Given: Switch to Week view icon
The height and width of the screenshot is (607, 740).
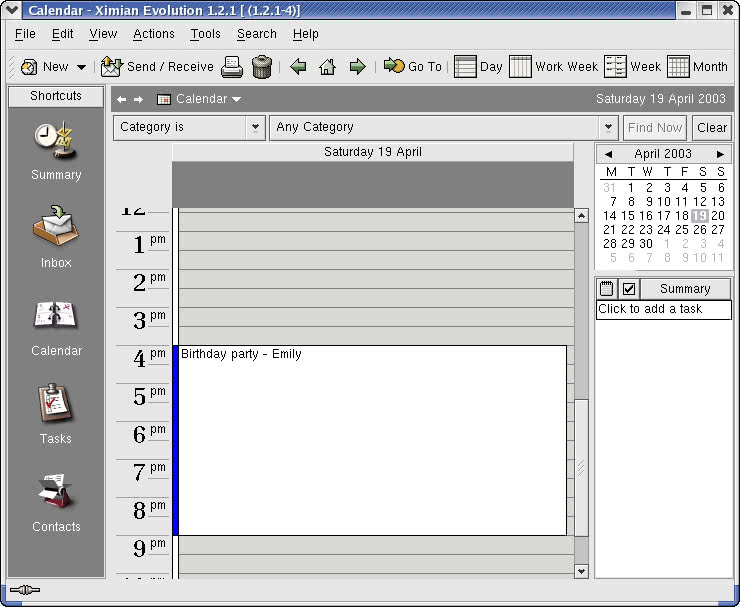Looking at the screenshot, I should pyautogui.click(x=615, y=67).
